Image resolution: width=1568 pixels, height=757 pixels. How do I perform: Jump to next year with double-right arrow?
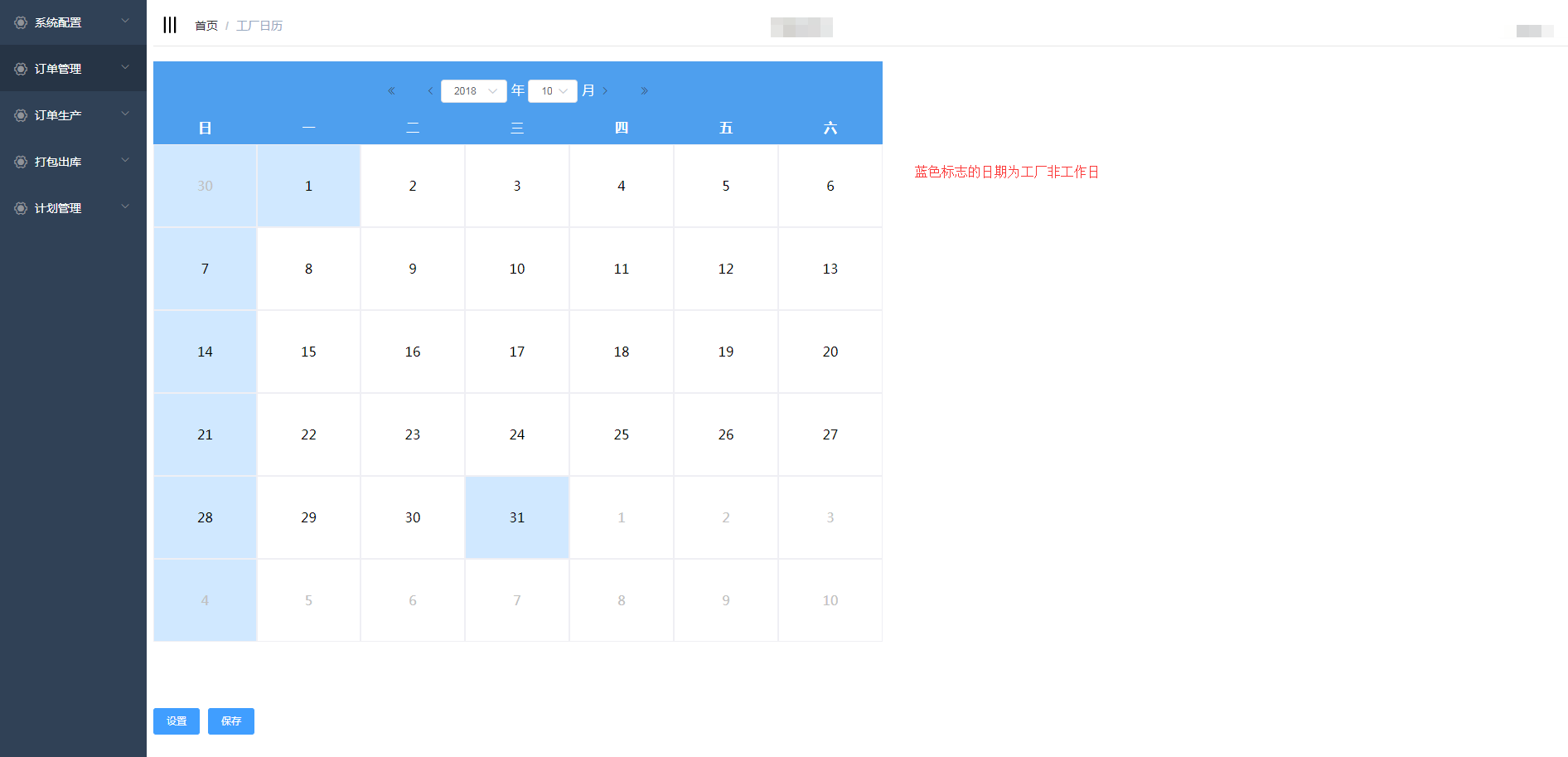click(x=644, y=91)
